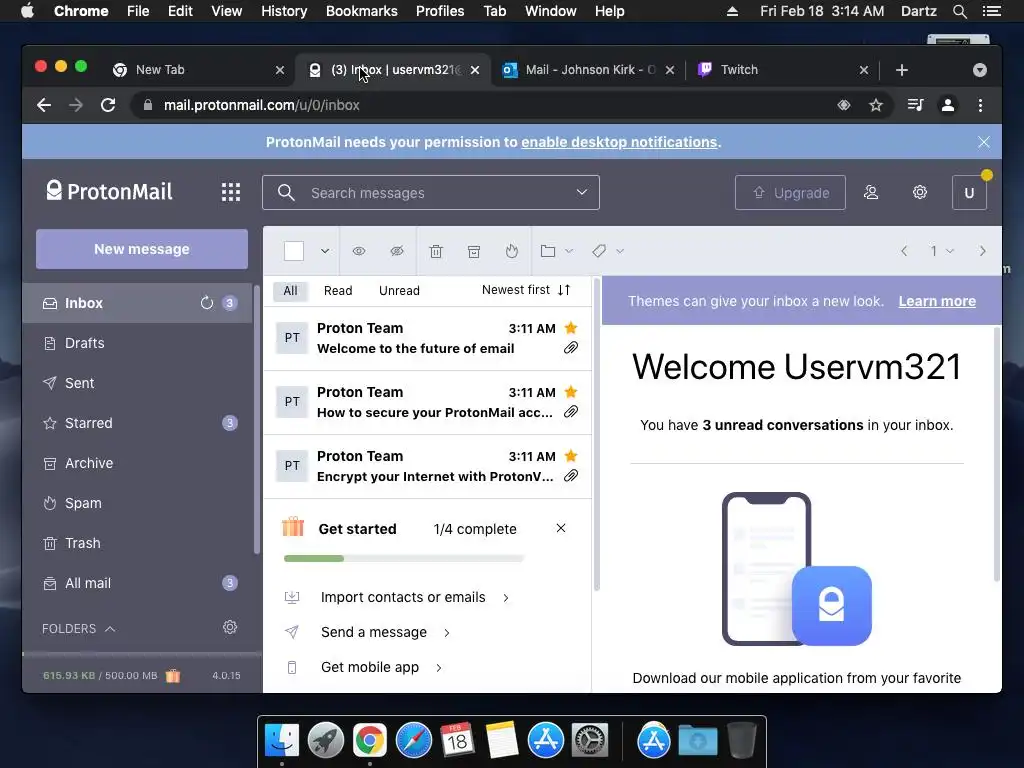Unstar the Encrypt your Internet with ProtonVPN message
Image resolution: width=1024 pixels, height=768 pixels.
pyautogui.click(x=571, y=456)
